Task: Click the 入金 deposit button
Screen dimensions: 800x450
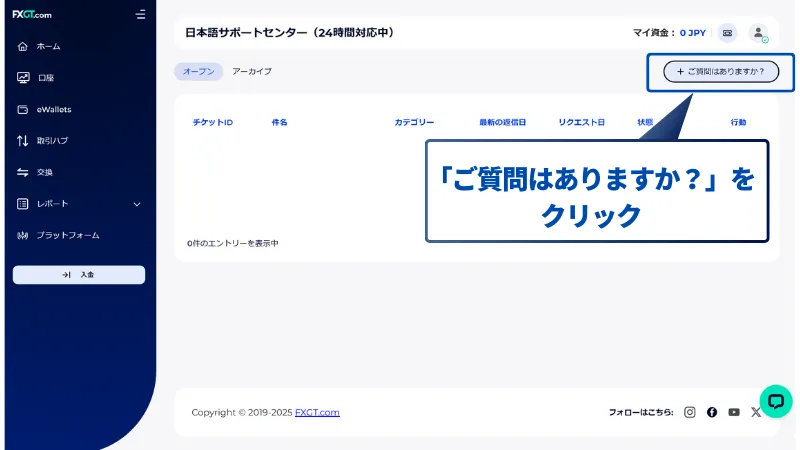Action: pyautogui.click(x=79, y=274)
